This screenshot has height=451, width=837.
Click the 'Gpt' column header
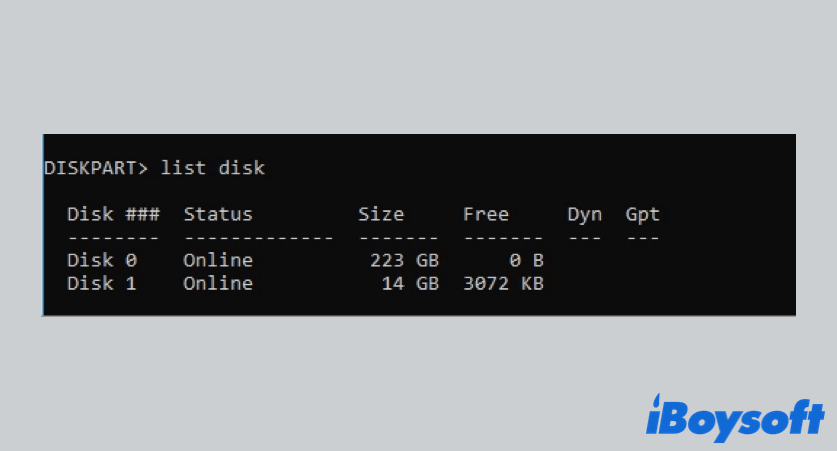(643, 215)
